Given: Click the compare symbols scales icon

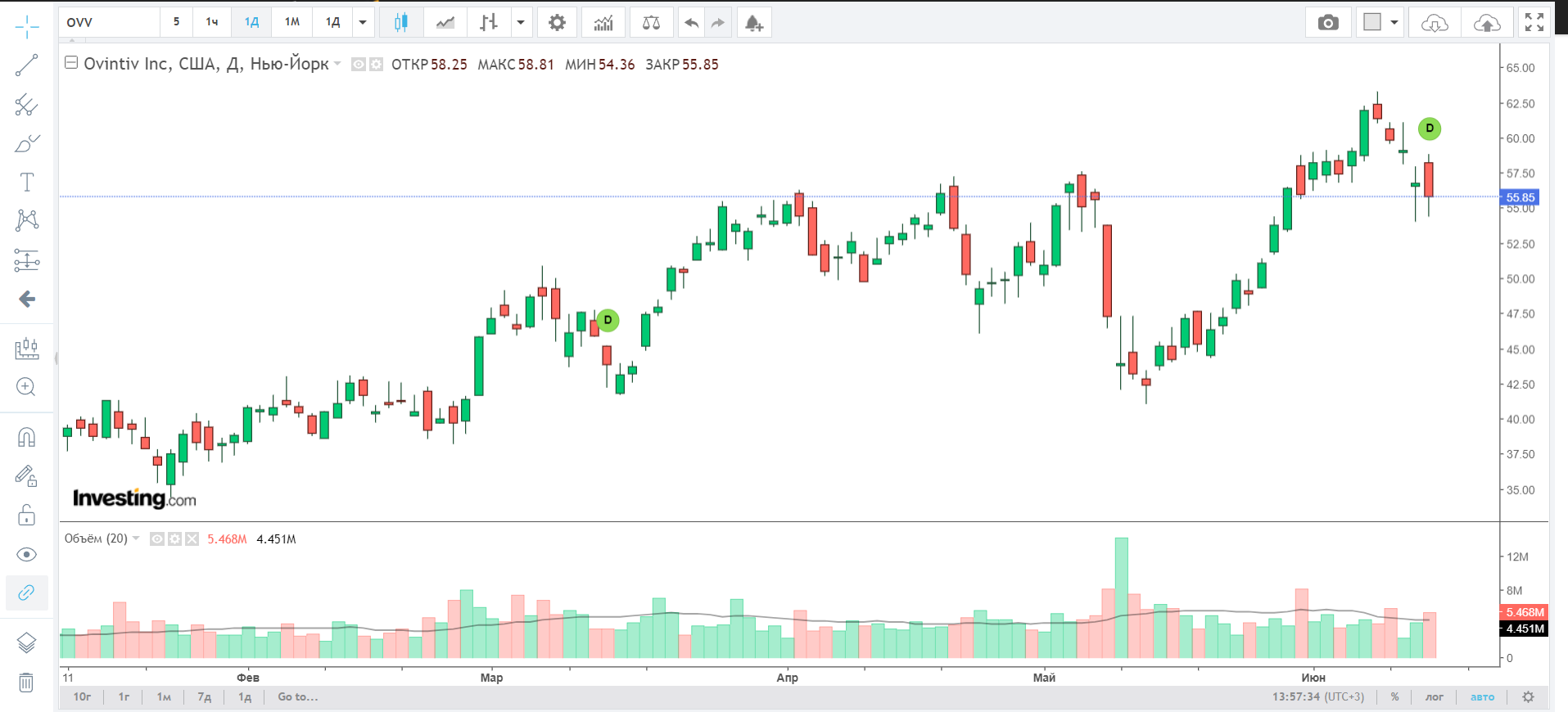Looking at the screenshot, I should click(651, 23).
